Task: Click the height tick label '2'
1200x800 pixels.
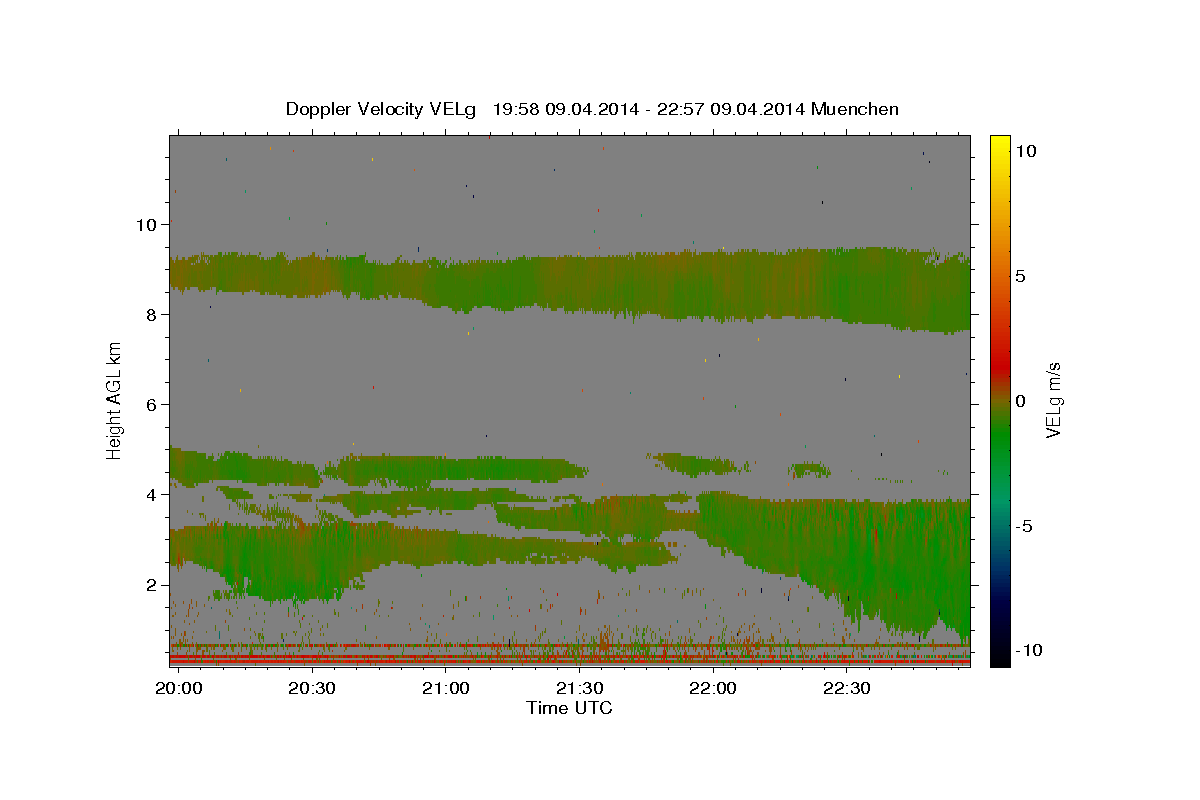Action: 150,584
